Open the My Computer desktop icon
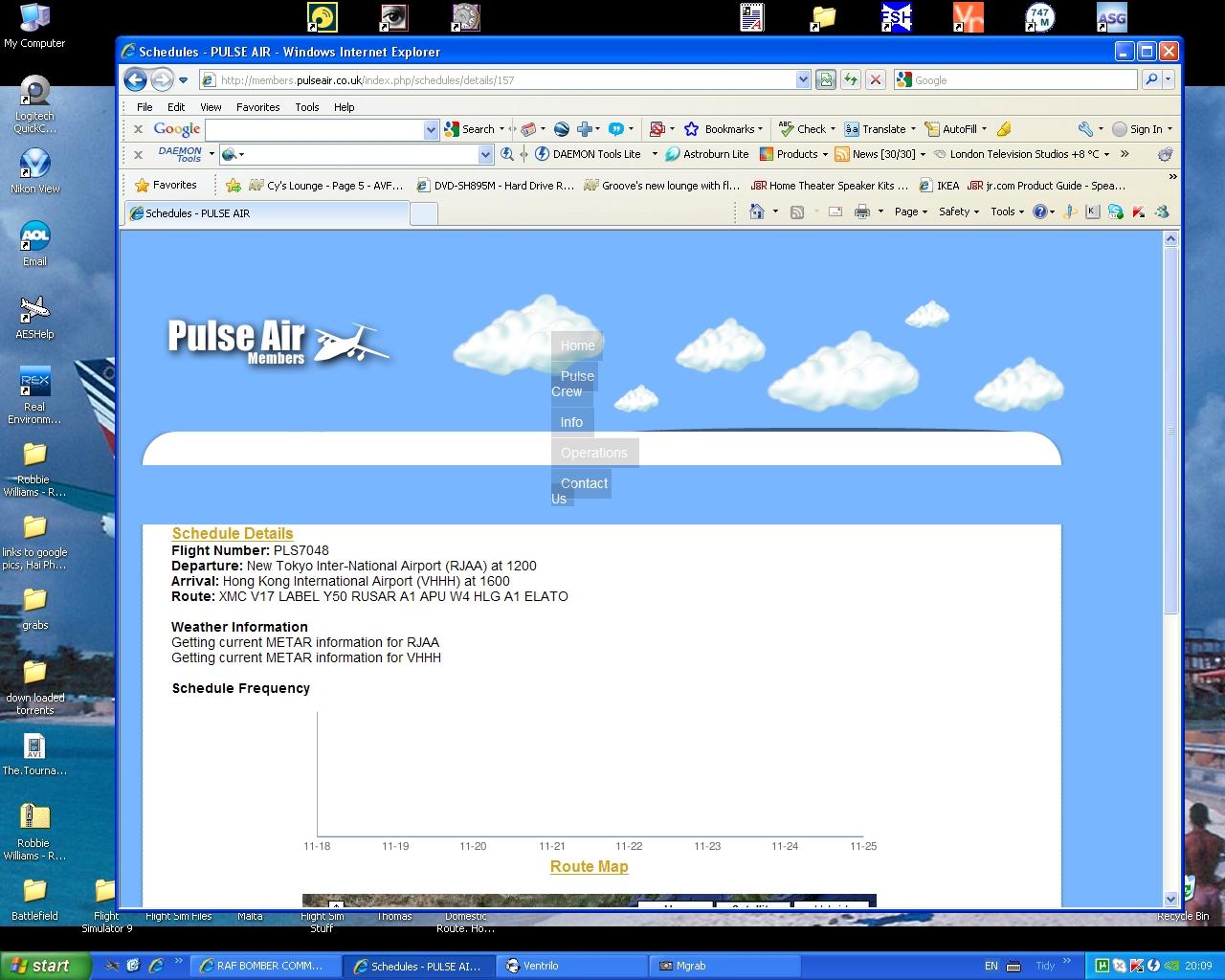This screenshot has height=980, width=1225. pyautogui.click(x=34, y=27)
